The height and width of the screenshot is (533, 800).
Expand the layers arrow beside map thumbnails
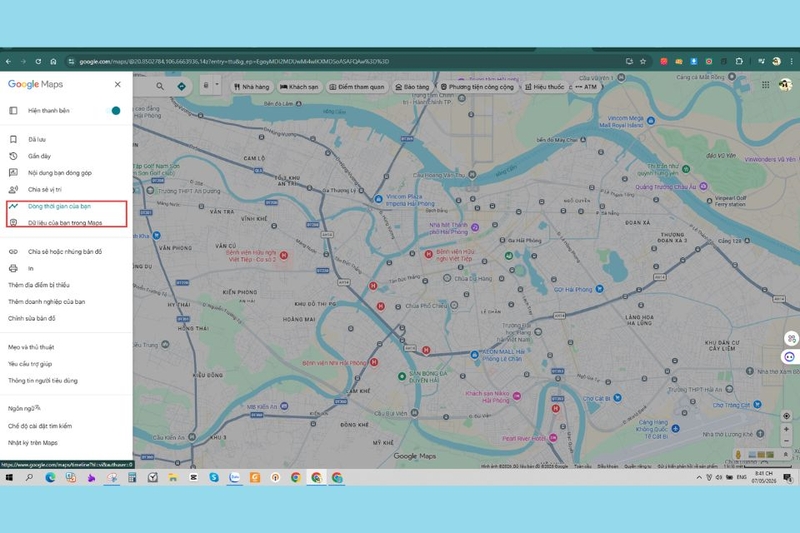[785, 454]
